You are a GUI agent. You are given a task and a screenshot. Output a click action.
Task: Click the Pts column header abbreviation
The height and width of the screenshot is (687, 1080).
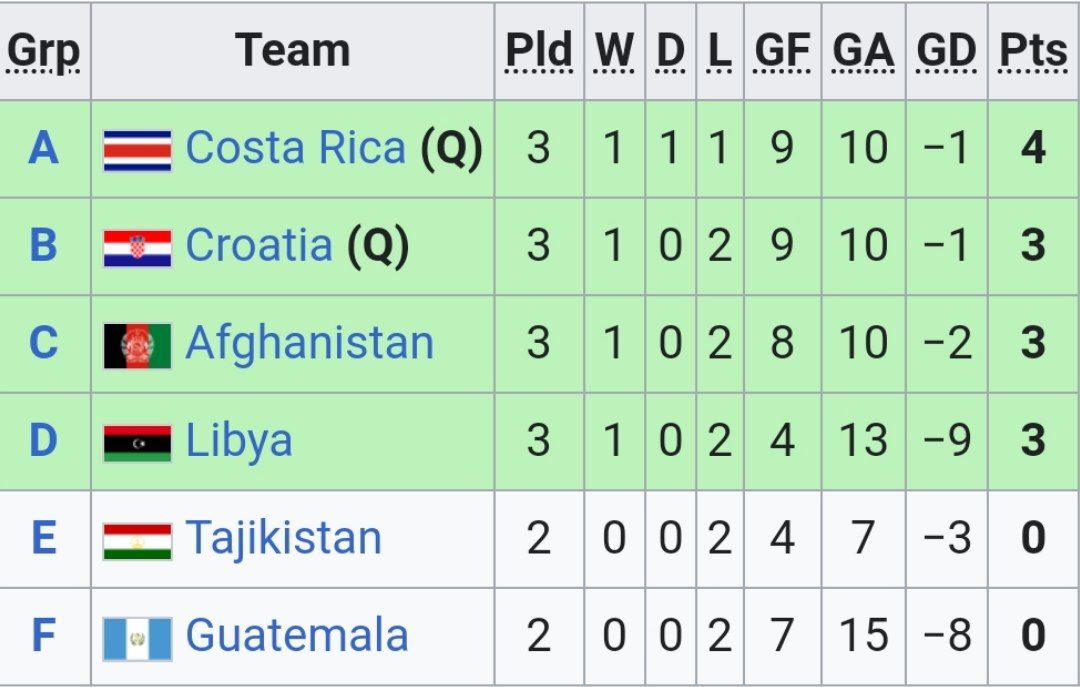1033,51
